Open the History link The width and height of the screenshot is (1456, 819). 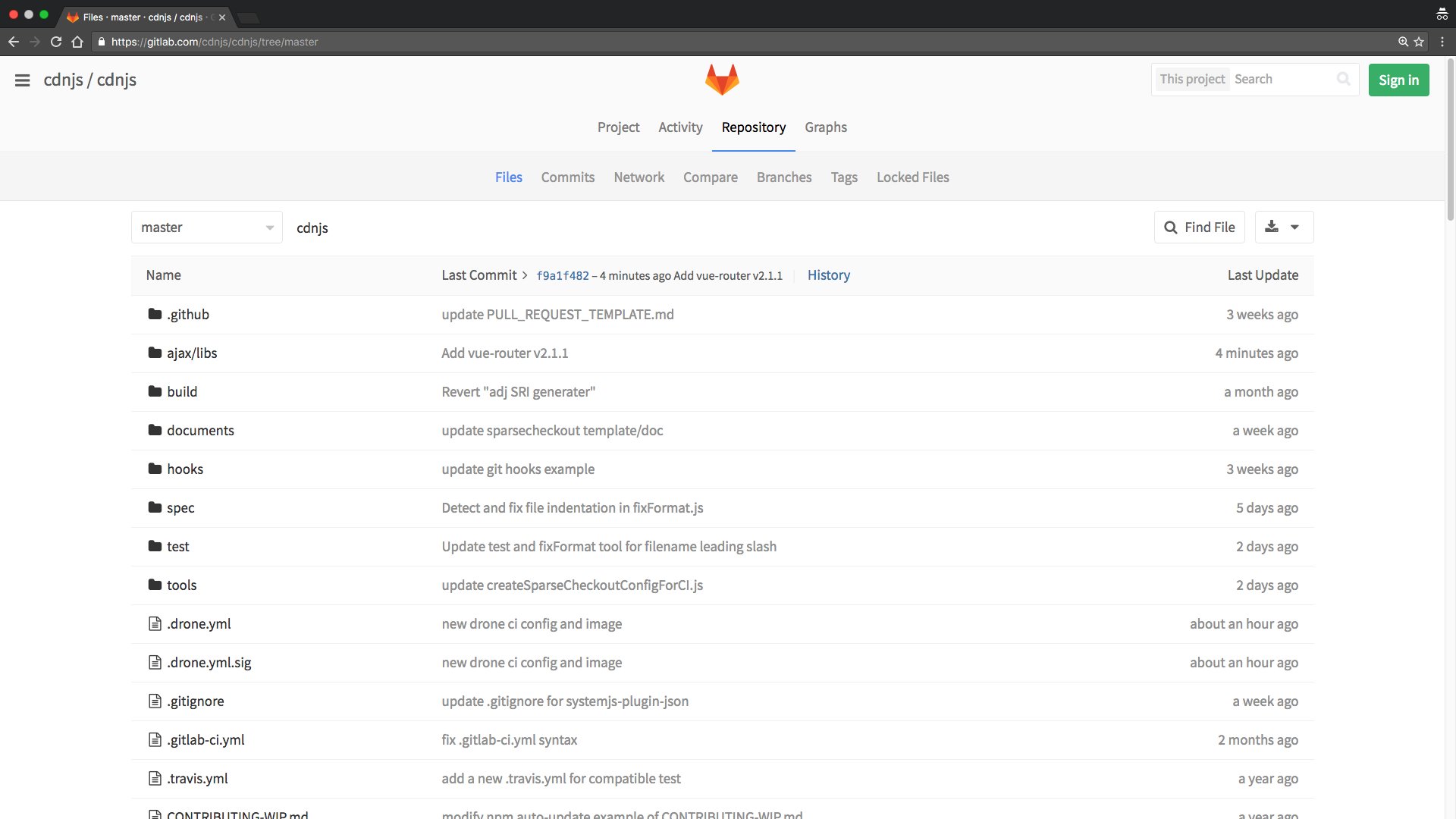[829, 275]
